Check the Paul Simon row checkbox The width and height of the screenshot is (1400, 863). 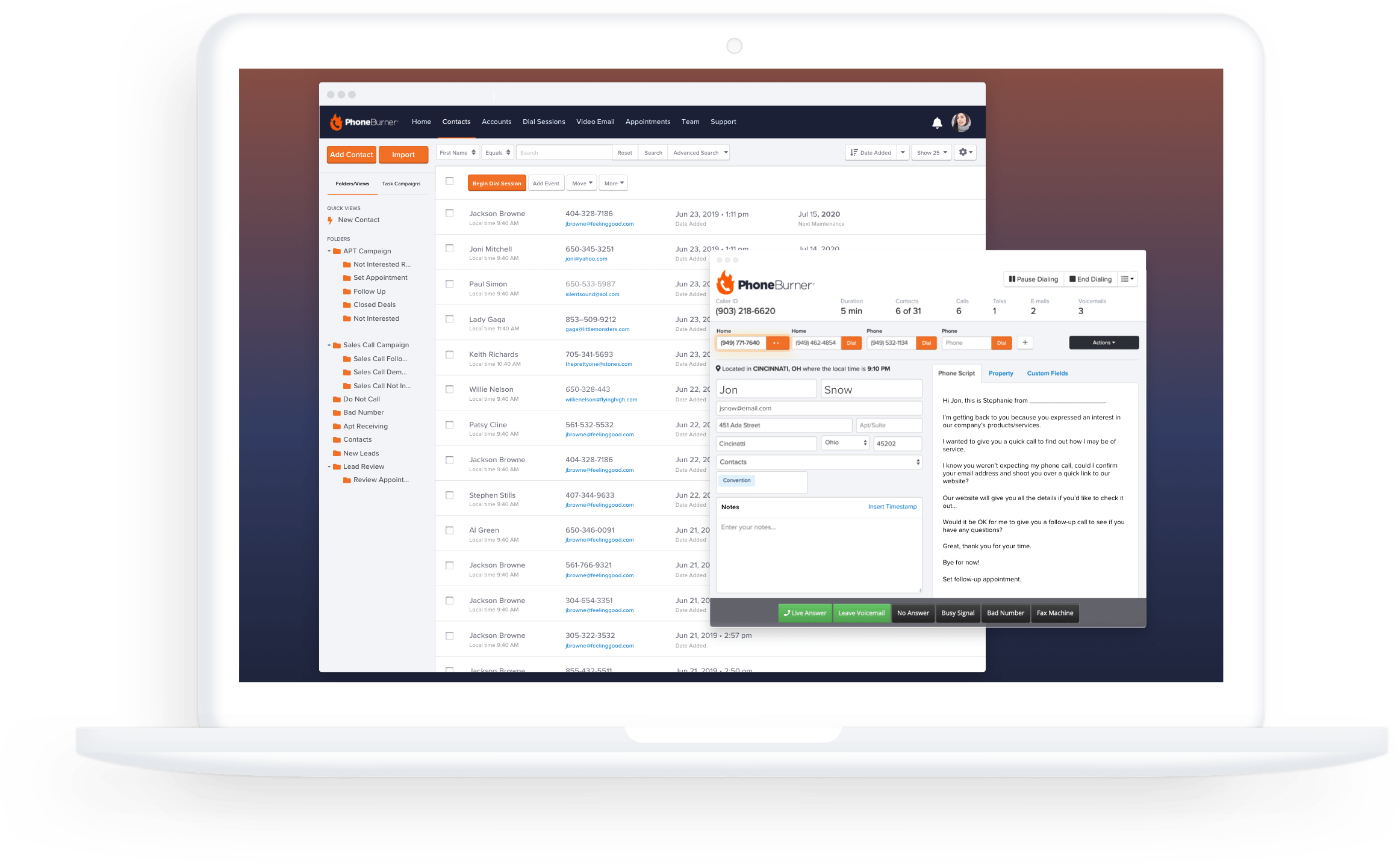(x=449, y=283)
